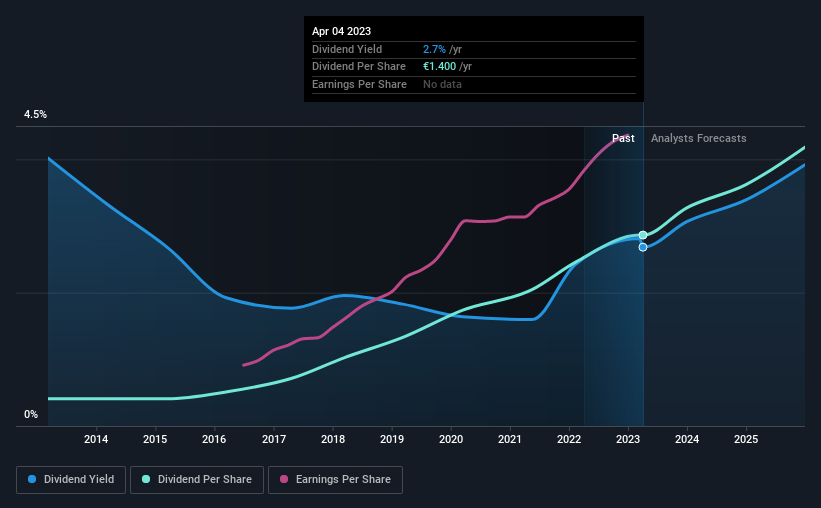The image size is (821, 508).
Task: Toggle the Earnings Per Share legend button
Action: tap(335, 480)
